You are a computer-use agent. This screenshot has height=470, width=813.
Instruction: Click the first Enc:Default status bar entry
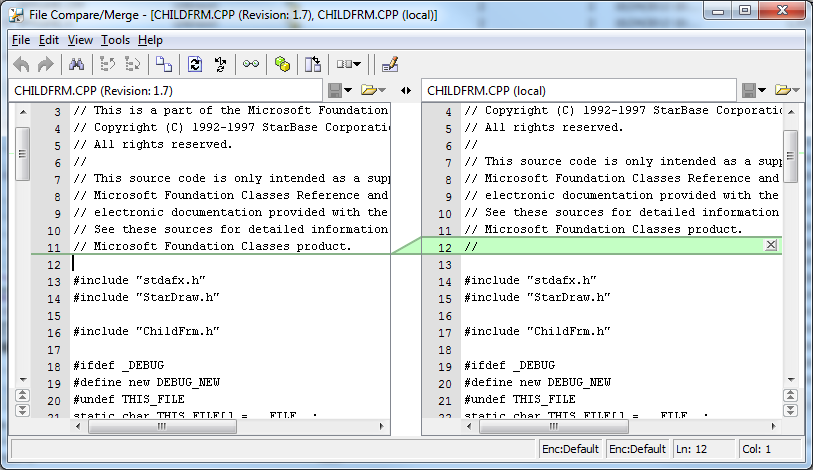pos(570,449)
